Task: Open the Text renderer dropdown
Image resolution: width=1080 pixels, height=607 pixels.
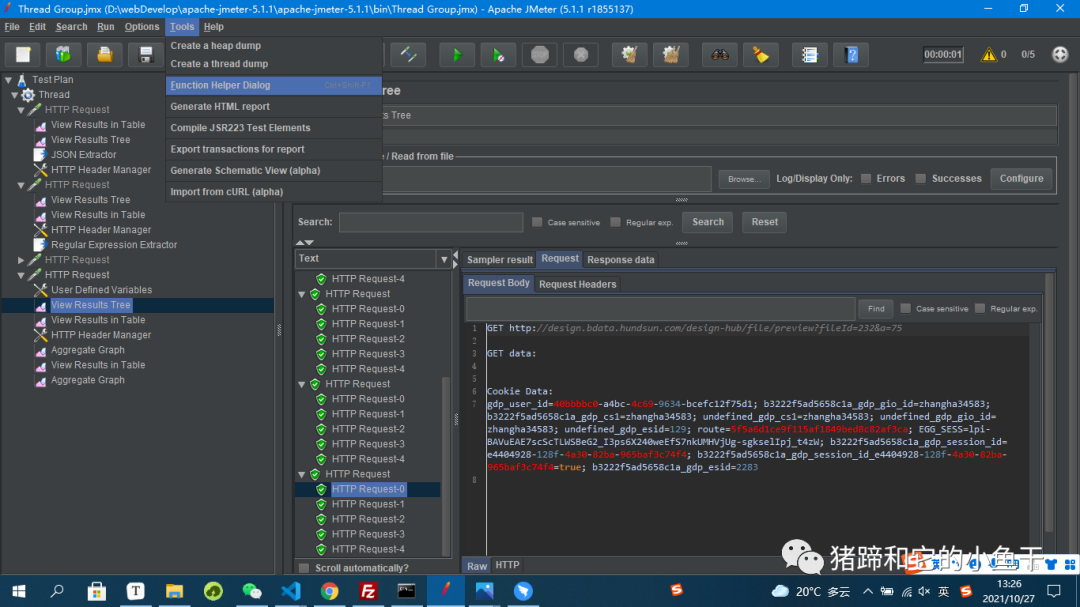Action: coord(445,259)
